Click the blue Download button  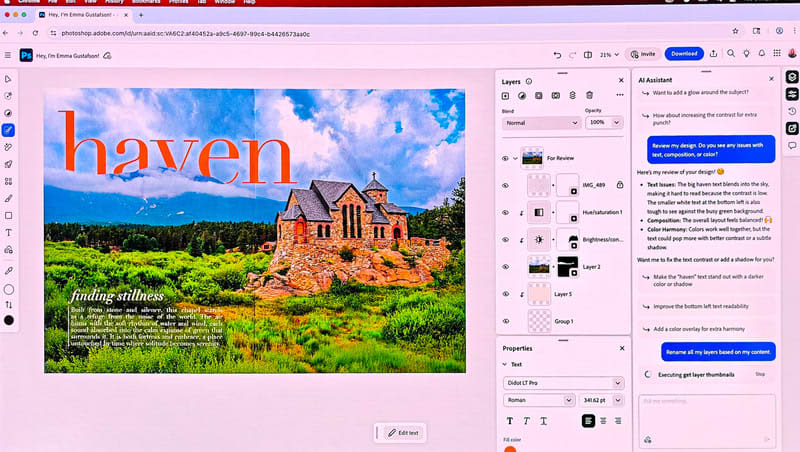click(x=683, y=54)
